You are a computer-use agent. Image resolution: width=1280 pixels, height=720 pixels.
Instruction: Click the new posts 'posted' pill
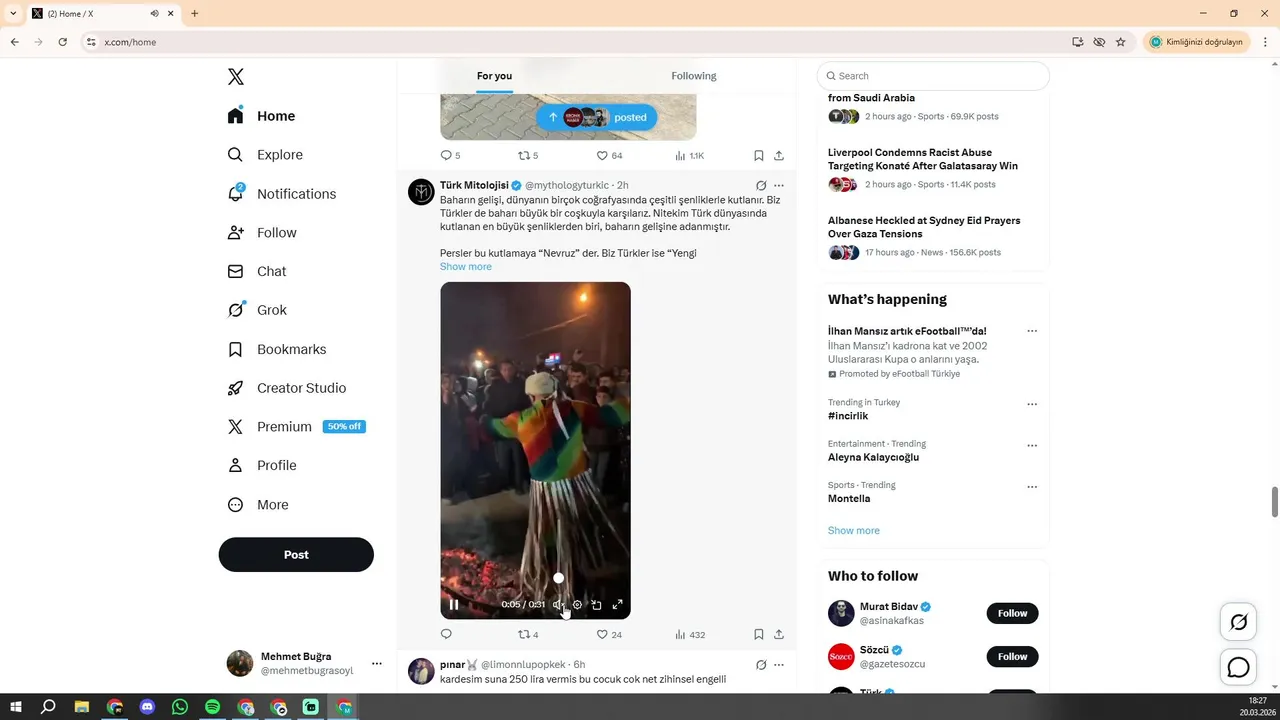(x=596, y=117)
